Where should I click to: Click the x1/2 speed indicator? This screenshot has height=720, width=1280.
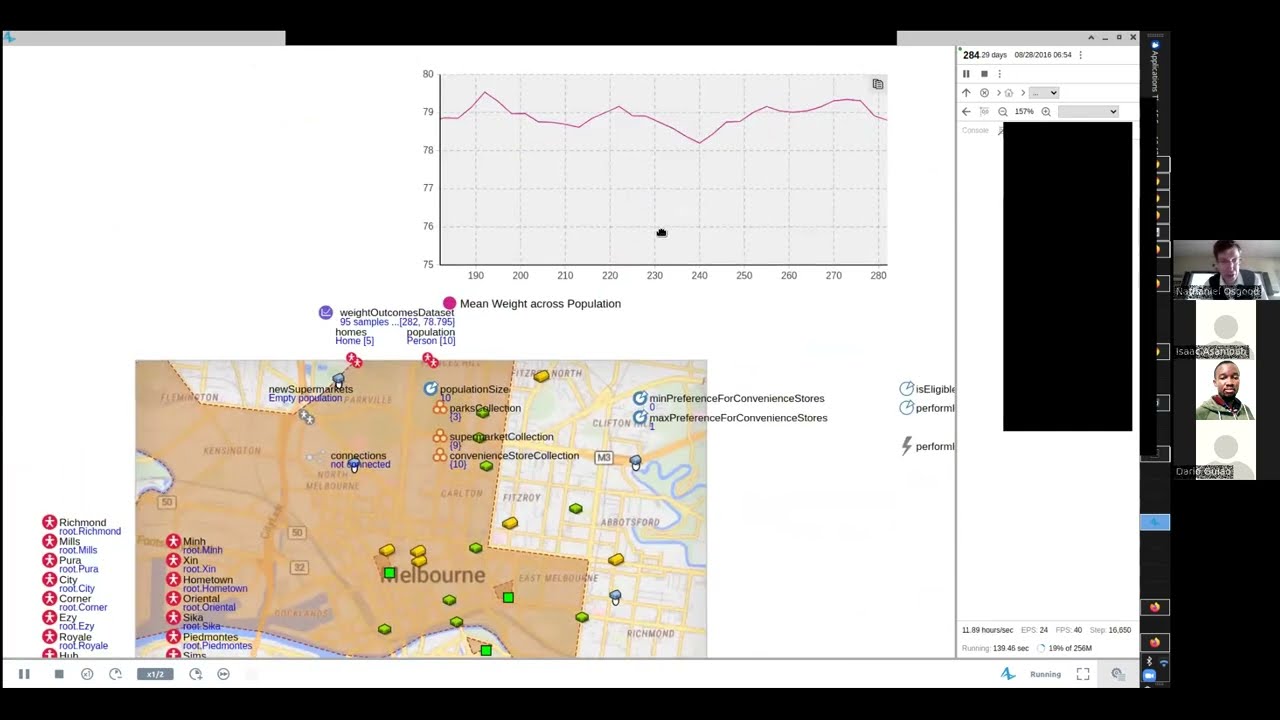155,674
